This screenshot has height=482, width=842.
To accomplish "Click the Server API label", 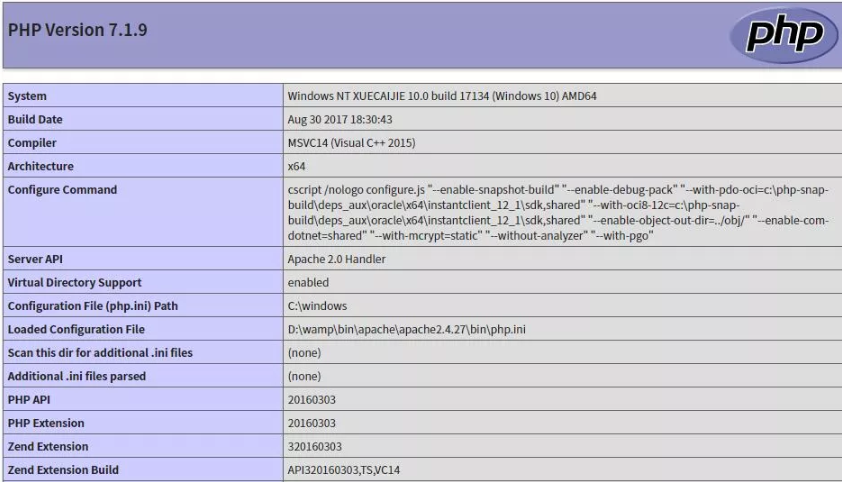I will pos(35,259).
